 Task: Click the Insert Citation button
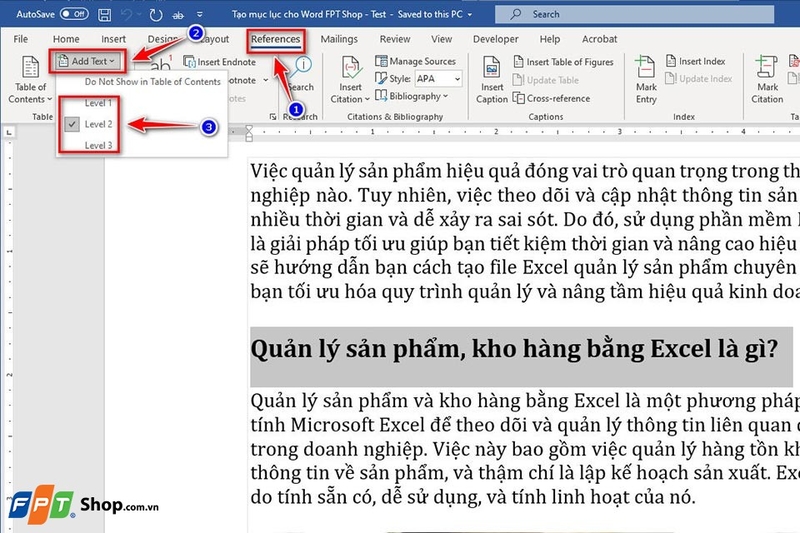350,80
